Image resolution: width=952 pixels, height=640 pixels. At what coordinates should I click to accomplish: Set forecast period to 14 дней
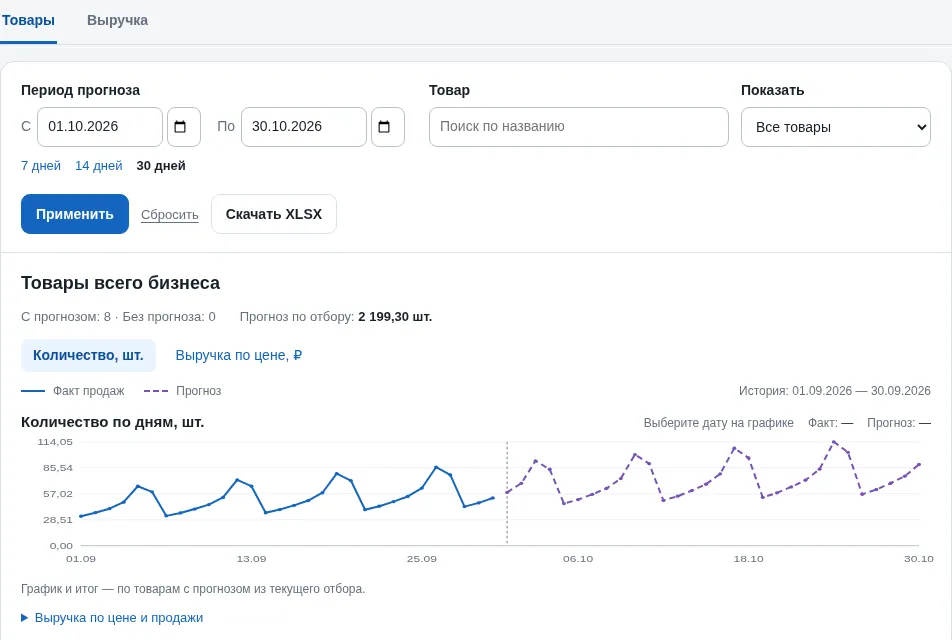click(98, 166)
